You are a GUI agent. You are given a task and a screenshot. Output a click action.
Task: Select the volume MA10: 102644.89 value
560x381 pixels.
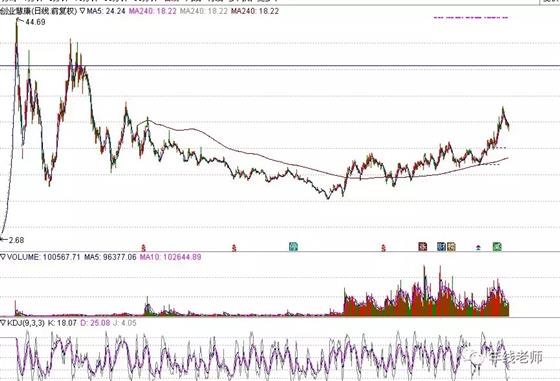tap(170, 257)
